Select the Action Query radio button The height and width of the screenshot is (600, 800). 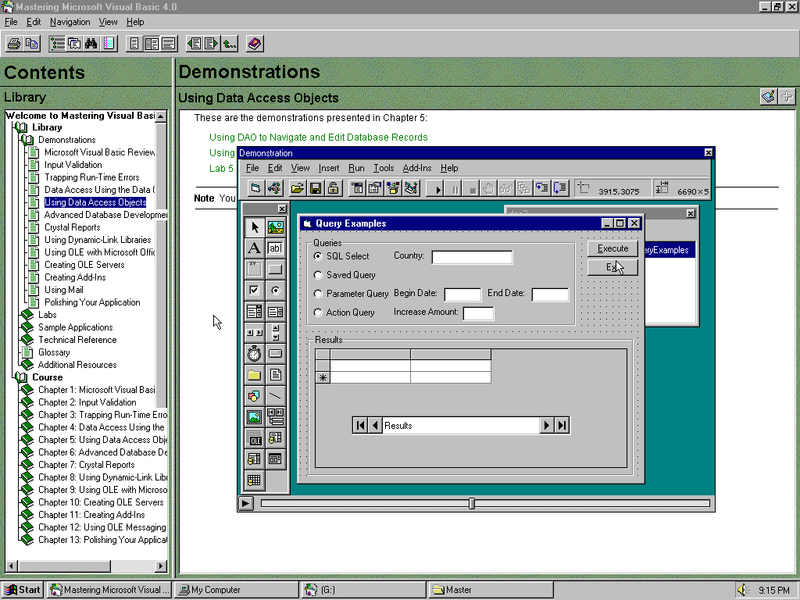click(318, 312)
